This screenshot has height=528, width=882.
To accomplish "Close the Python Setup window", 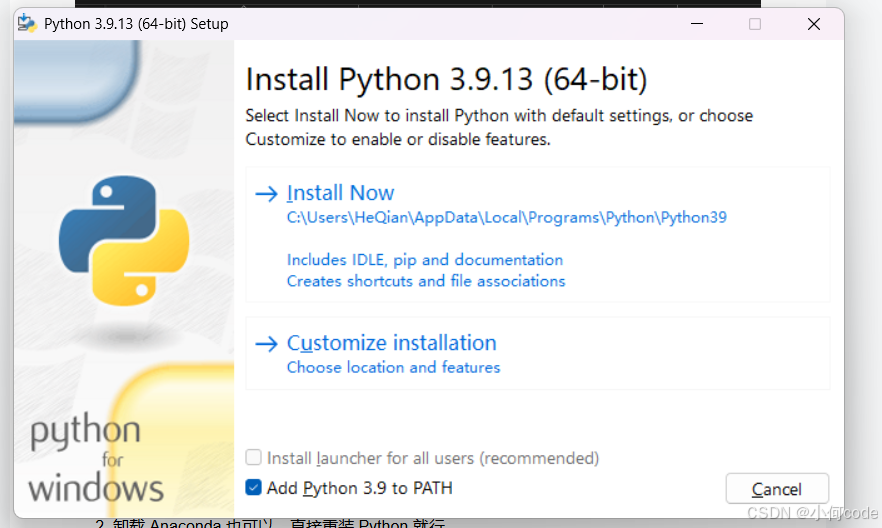I will 813,24.
